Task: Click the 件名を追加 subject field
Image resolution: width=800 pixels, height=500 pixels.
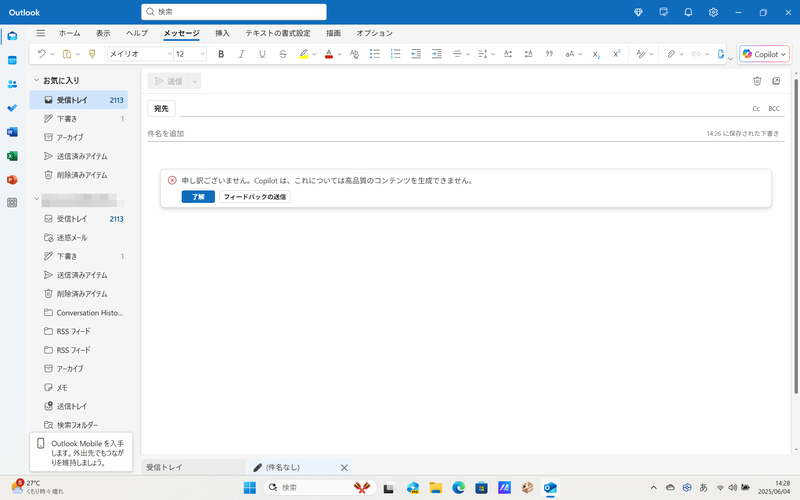Action: tap(423, 134)
